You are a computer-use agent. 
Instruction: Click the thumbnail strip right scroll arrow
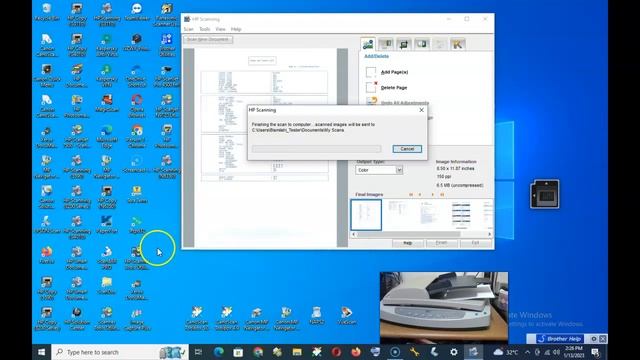click(x=490, y=234)
